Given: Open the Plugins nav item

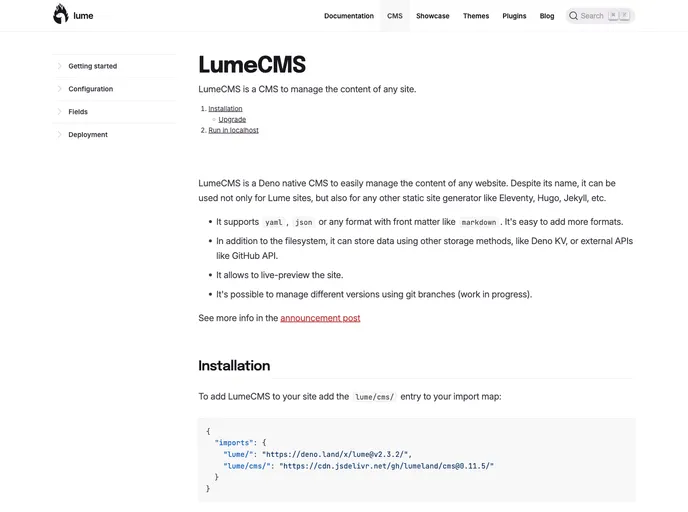Looking at the screenshot, I should [514, 16].
